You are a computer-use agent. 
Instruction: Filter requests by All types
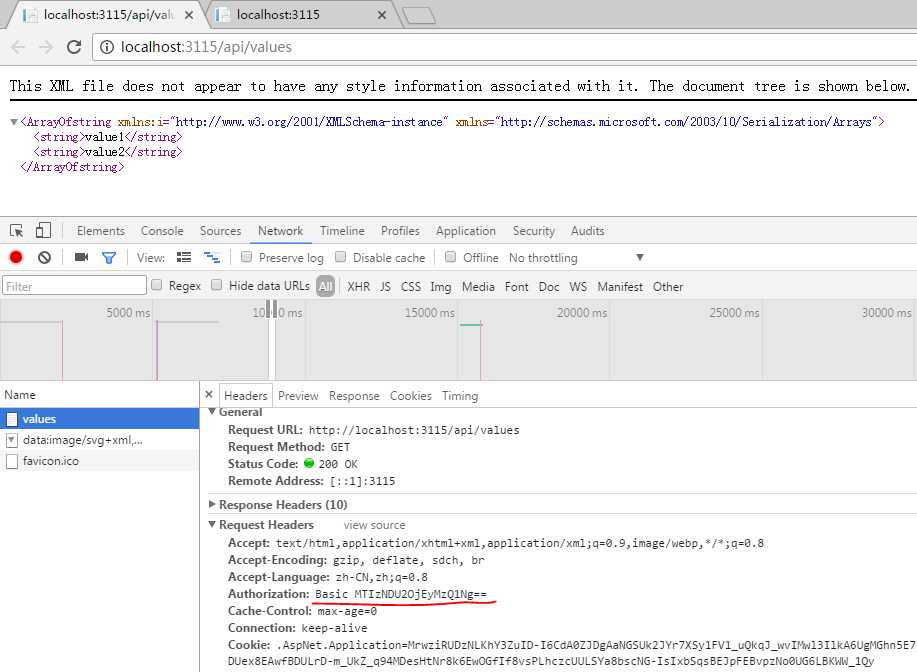(x=326, y=286)
